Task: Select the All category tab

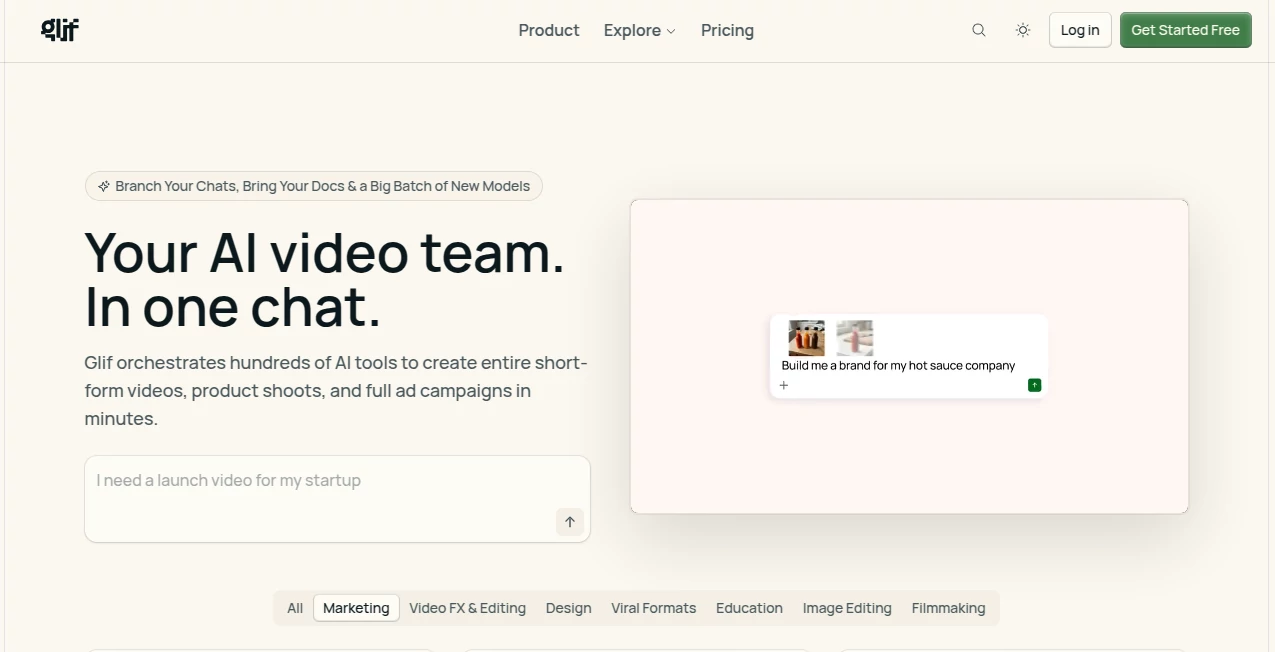Action: (295, 608)
